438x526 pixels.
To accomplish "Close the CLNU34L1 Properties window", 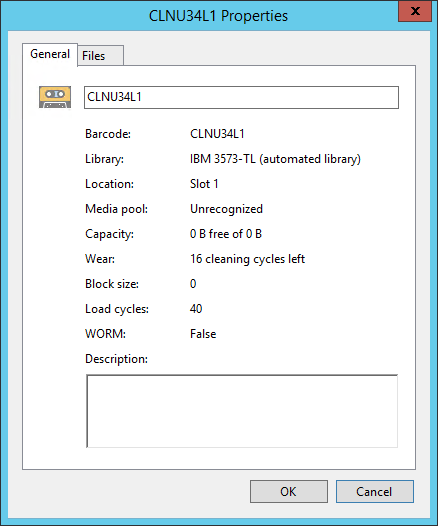I will 415,11.
